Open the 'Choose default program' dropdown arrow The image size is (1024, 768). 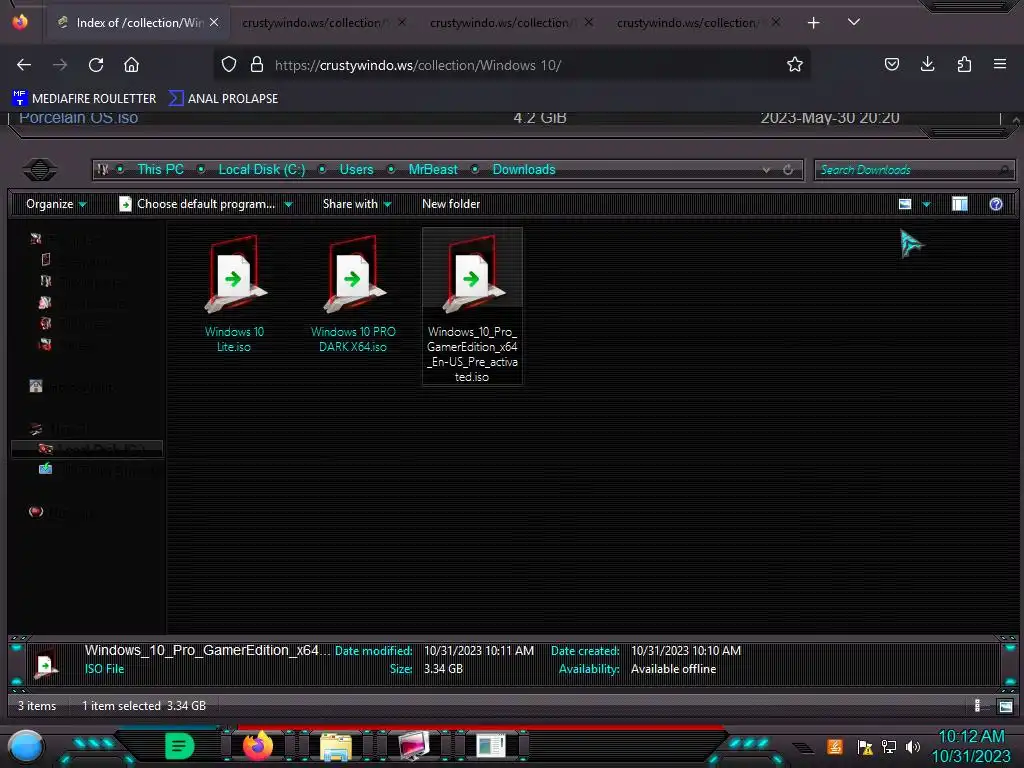coord(288,204)
